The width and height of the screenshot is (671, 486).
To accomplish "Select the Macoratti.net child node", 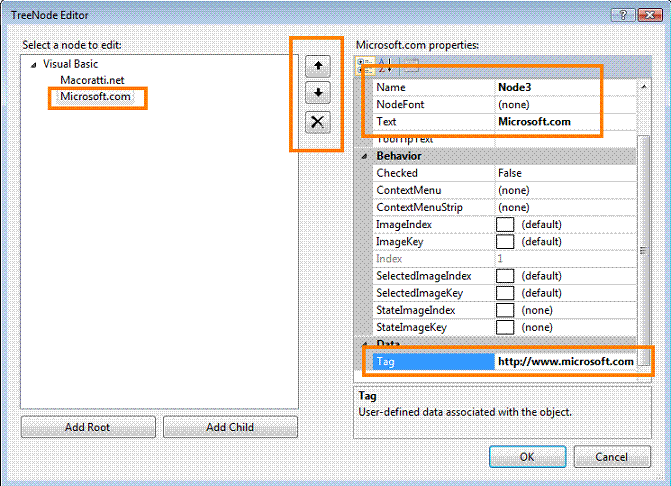I will (92, 80).
